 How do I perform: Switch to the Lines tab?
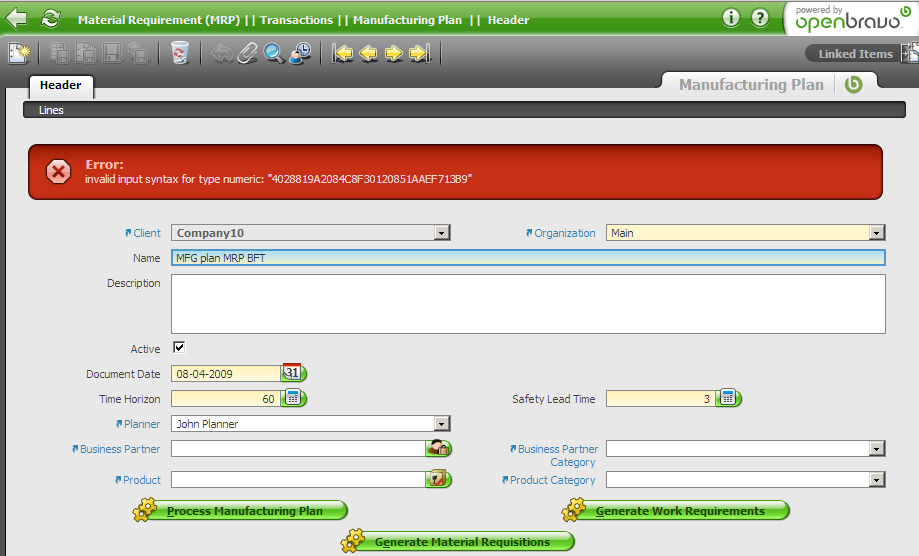[51, 110]
